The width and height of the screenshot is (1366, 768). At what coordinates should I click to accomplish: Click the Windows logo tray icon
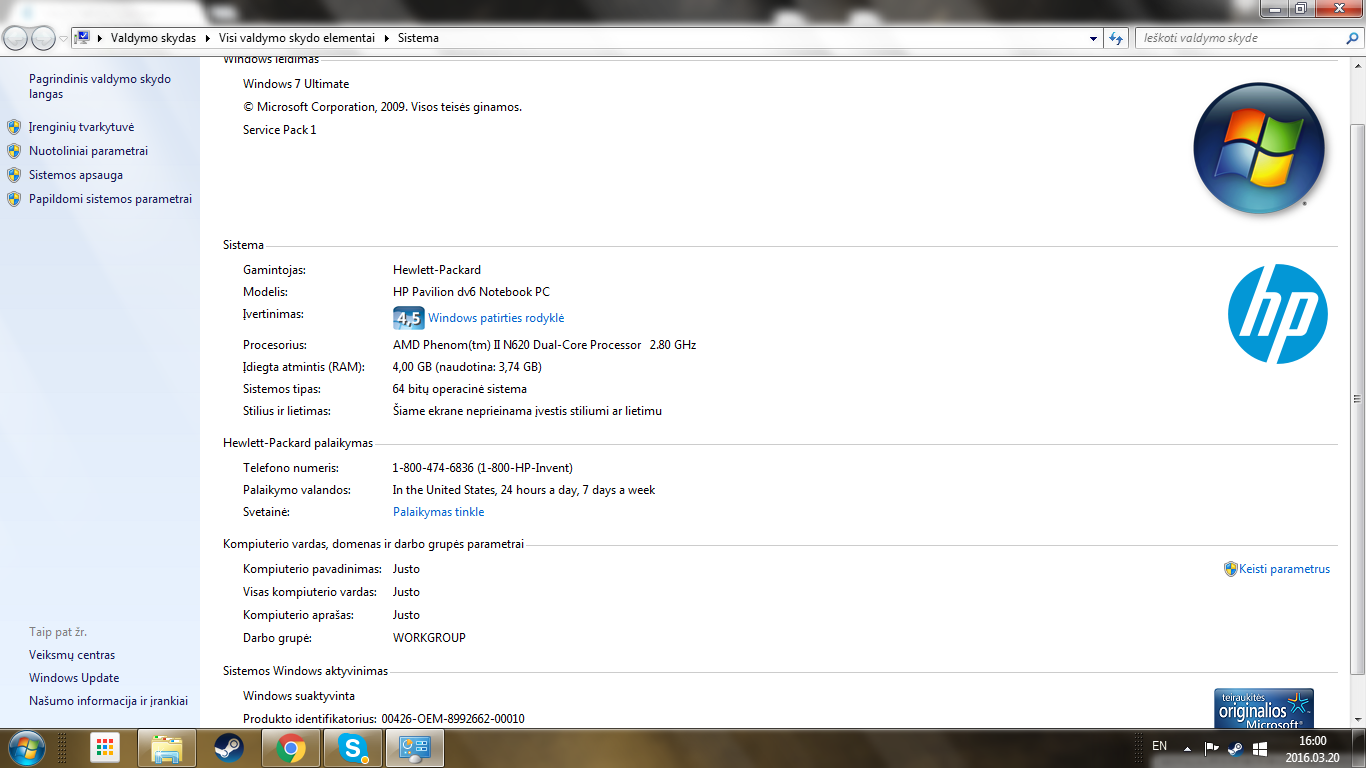click(1260, 748)
